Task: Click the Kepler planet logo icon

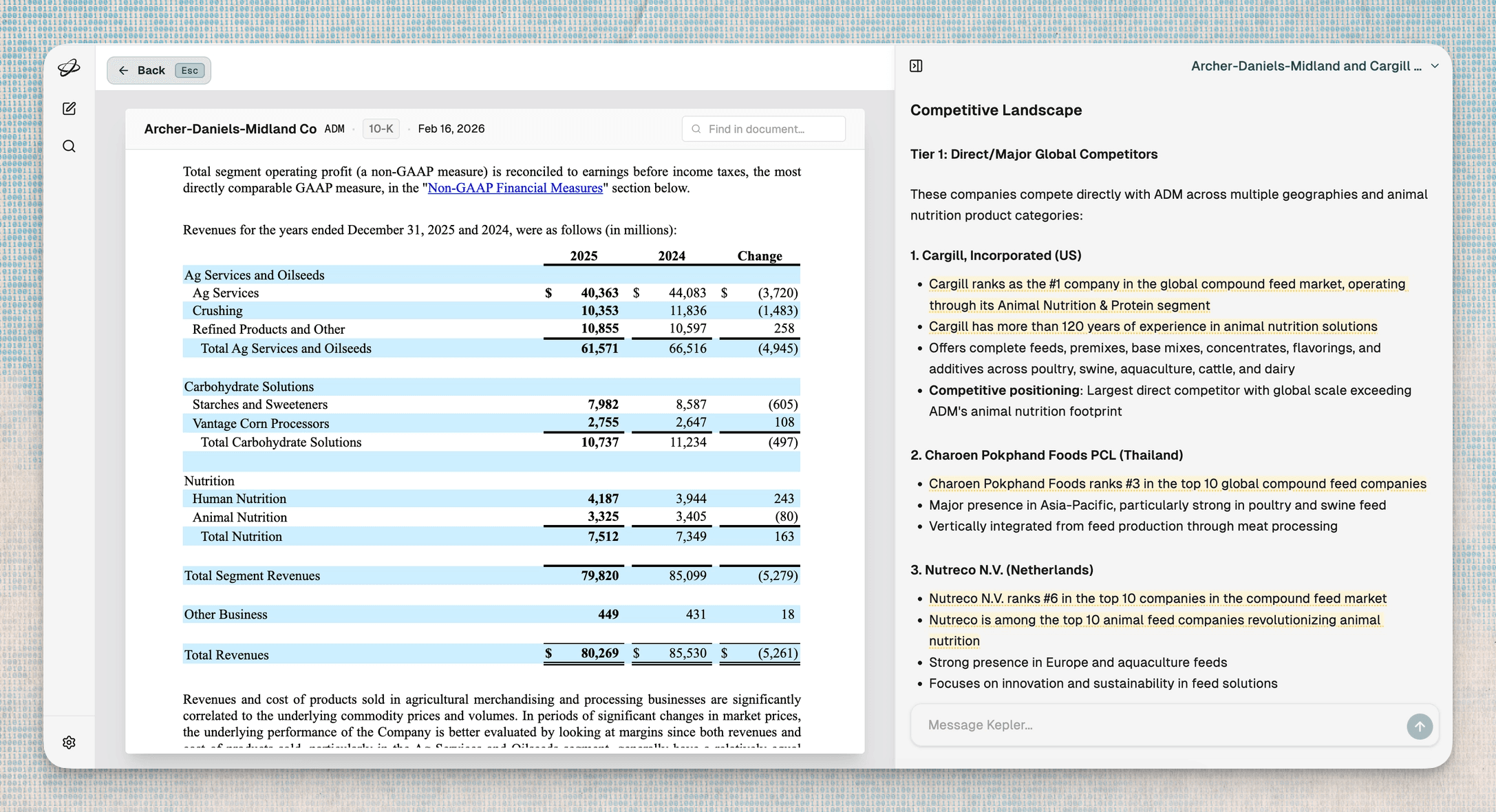Action: coord(69,67)
